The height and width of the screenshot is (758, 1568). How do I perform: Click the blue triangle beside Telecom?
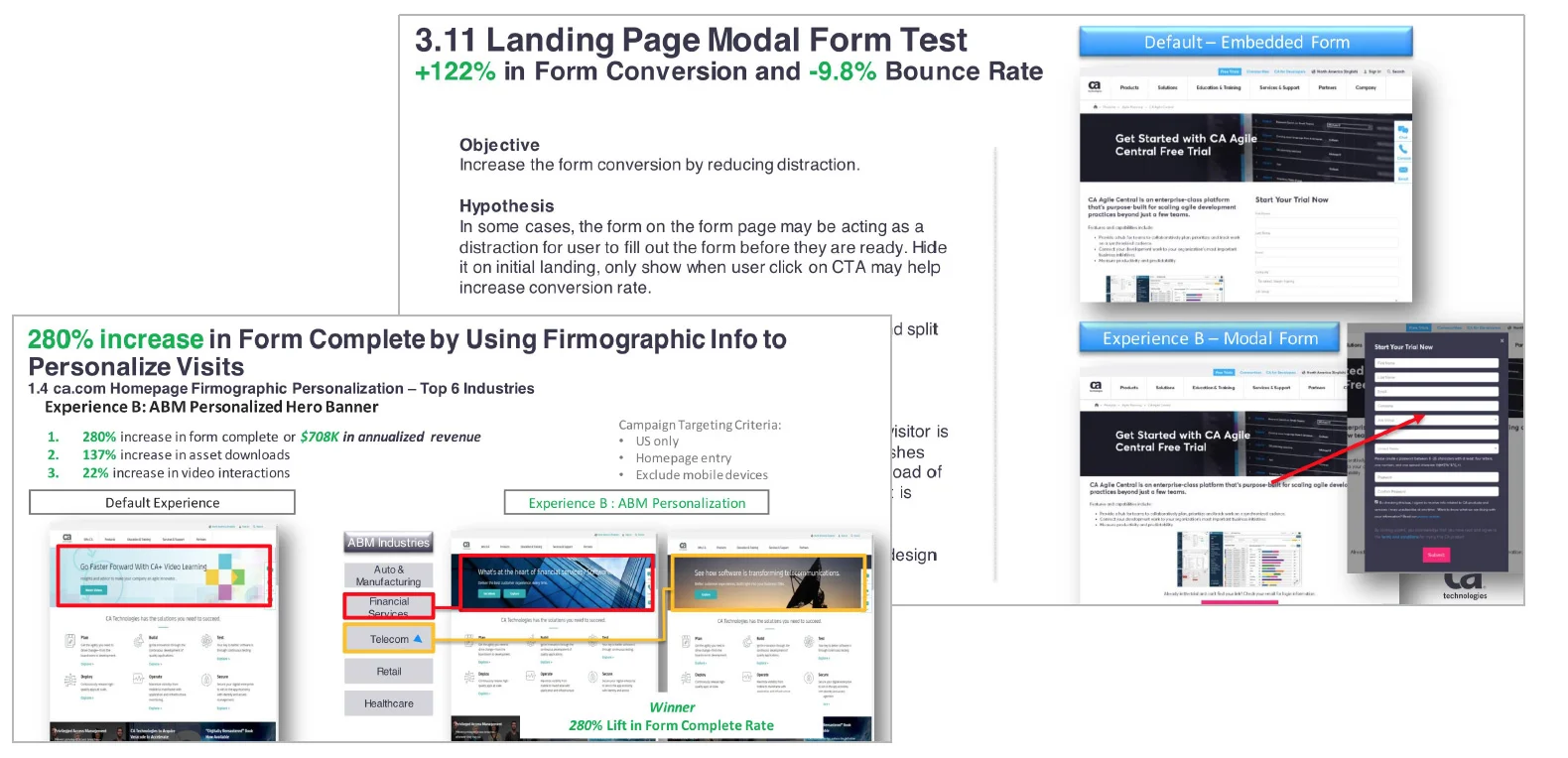[418, 639]
